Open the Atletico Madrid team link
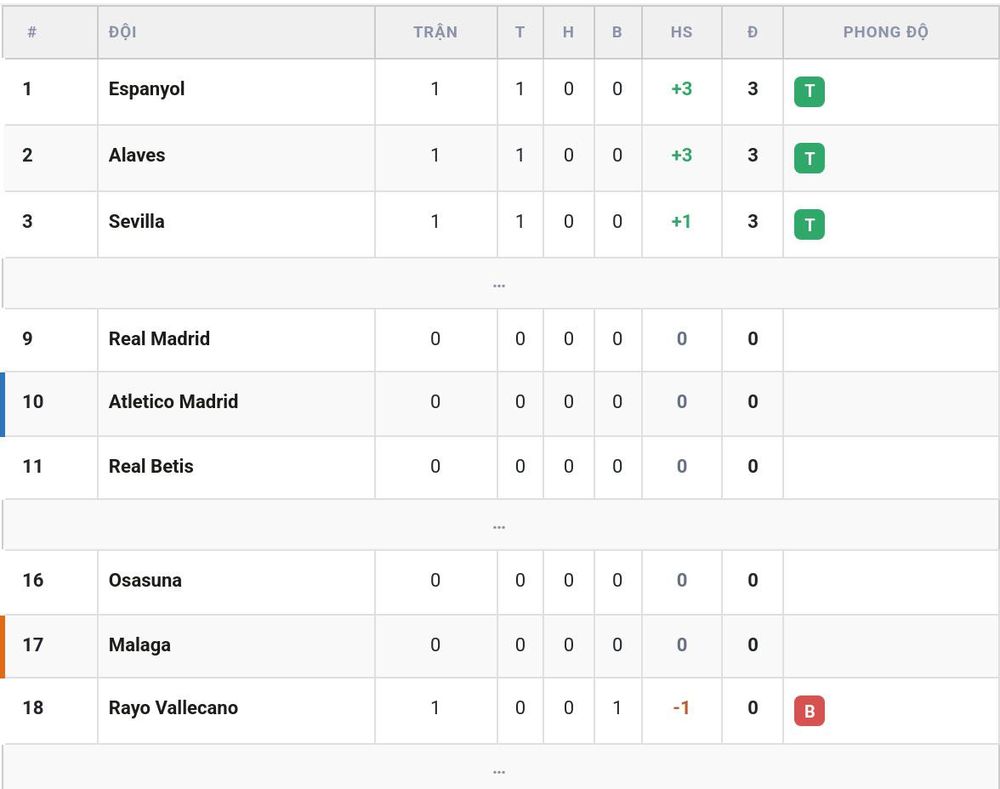Image resolution: width=1000 pixels, height=789 pixels. tap(173, 401)
